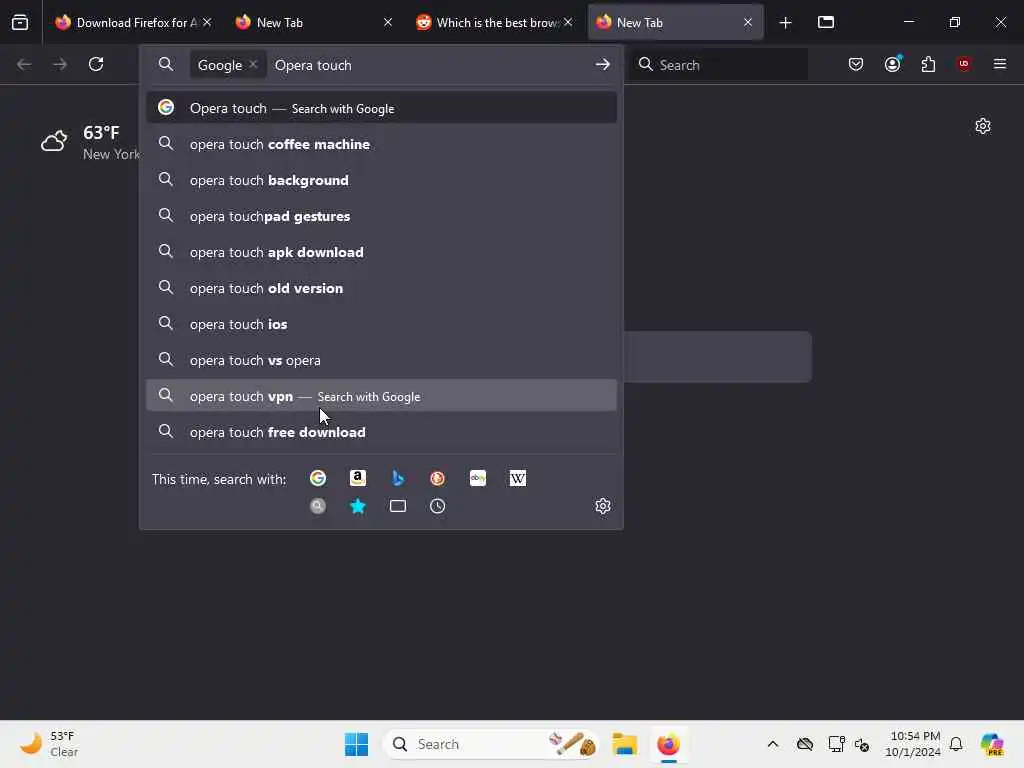Reload the current page

pyautogui.click(x=96, y=65)
